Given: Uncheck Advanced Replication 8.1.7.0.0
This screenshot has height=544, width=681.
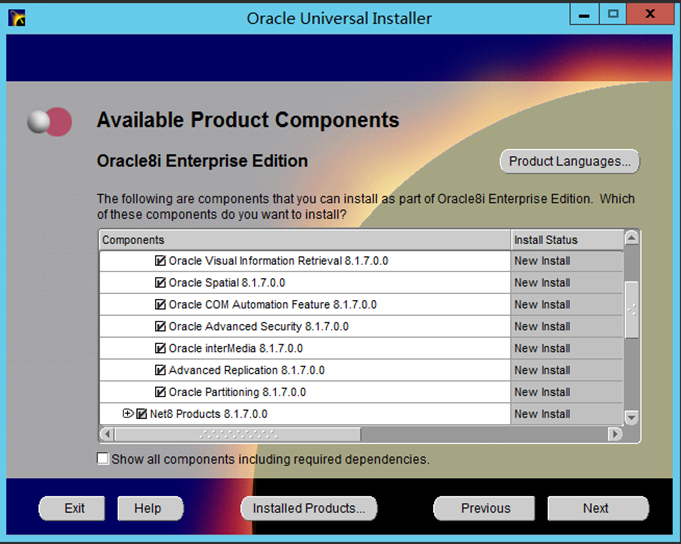Looking at the screenshot, I should (160, 370).
